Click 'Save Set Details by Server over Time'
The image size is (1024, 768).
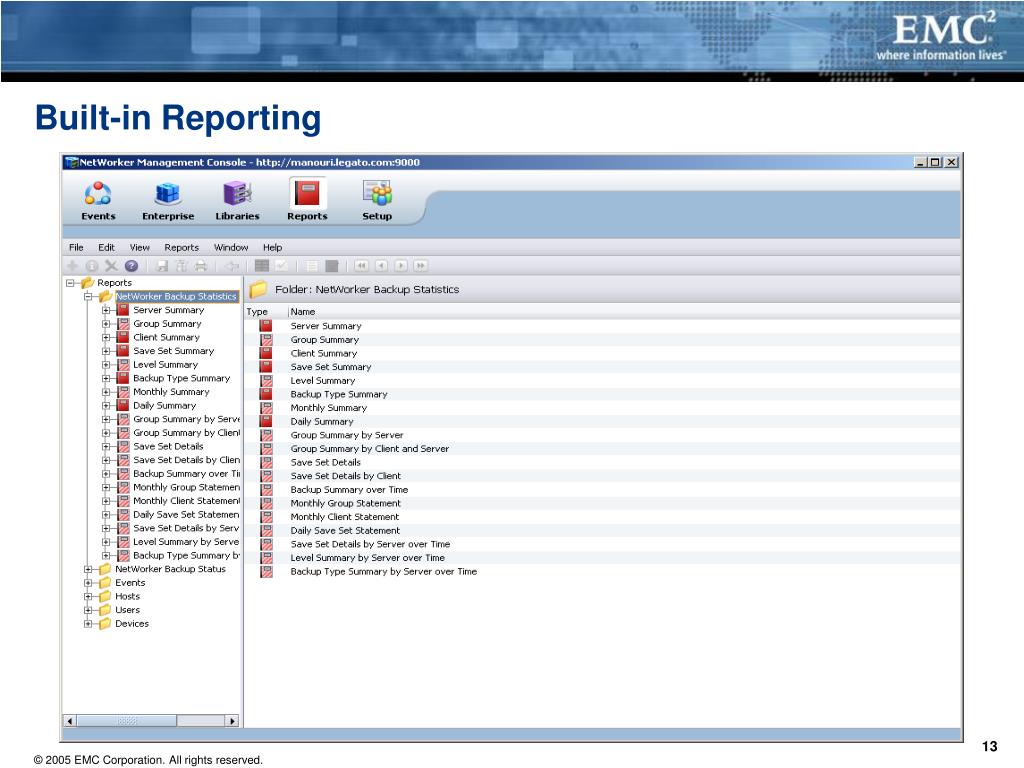[370, 544]
